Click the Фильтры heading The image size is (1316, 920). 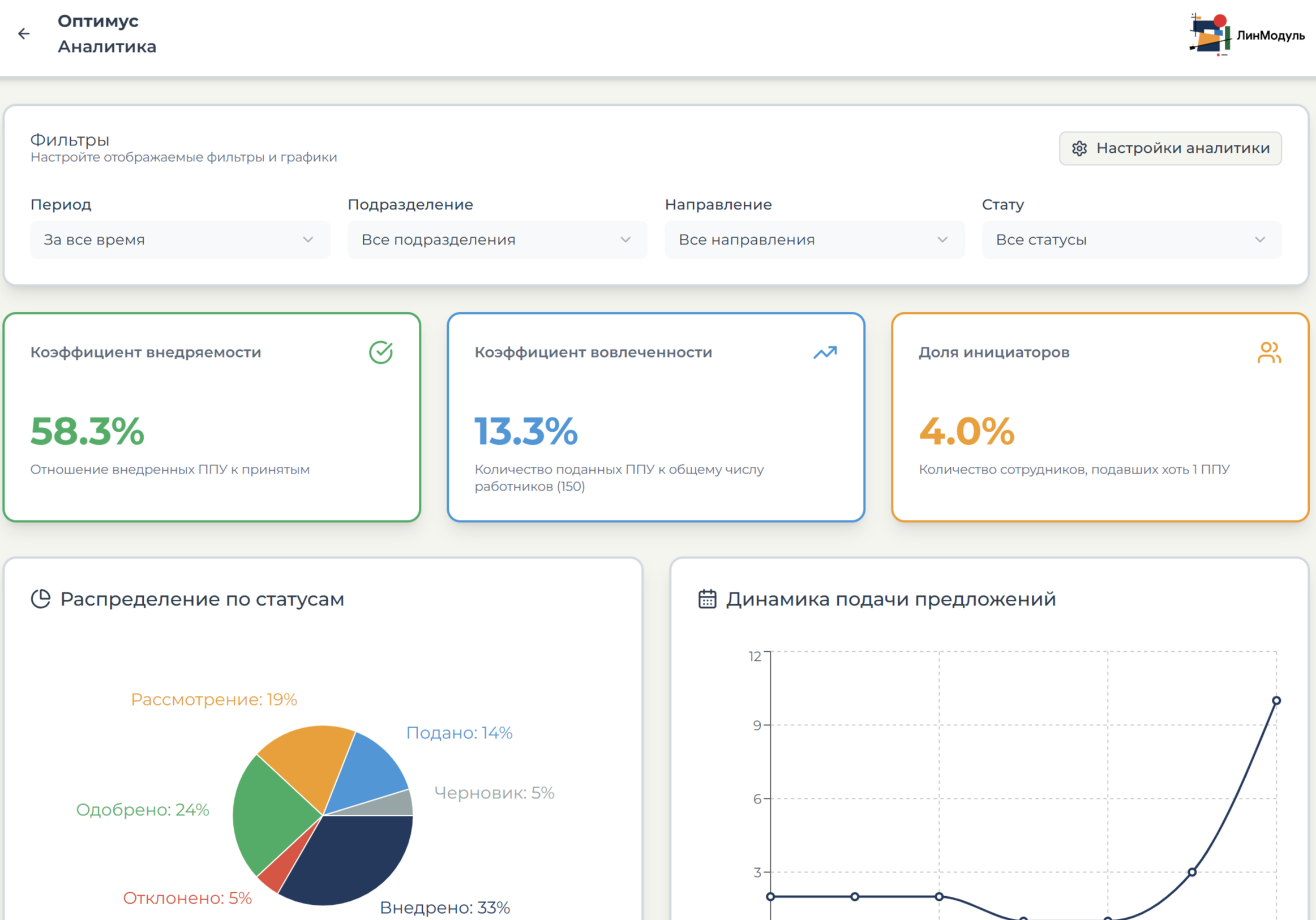click(x=70, y=140)
